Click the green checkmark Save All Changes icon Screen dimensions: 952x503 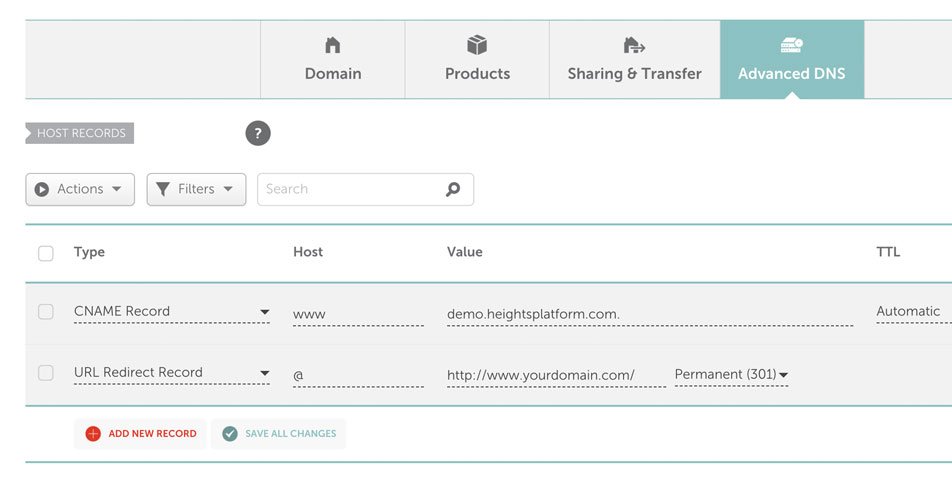(230, 433)
